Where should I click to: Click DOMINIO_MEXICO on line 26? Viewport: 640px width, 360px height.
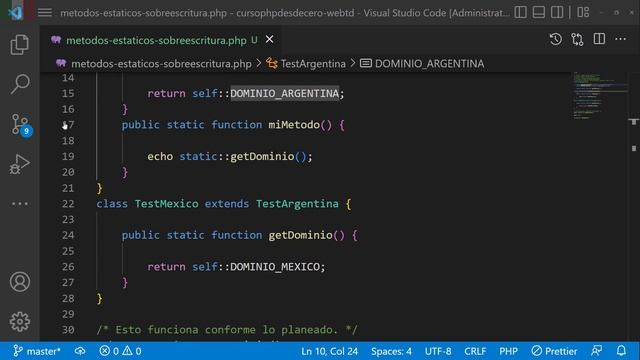pyautogui.click(x=275, y=267)
